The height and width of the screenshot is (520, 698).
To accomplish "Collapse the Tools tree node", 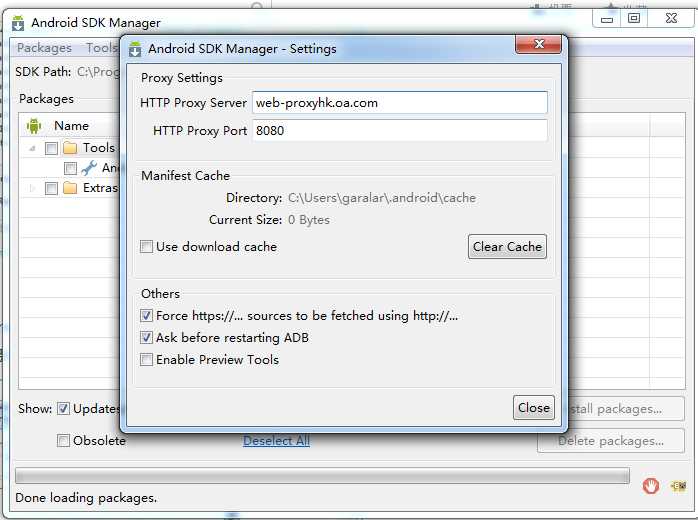I will 32,148.
